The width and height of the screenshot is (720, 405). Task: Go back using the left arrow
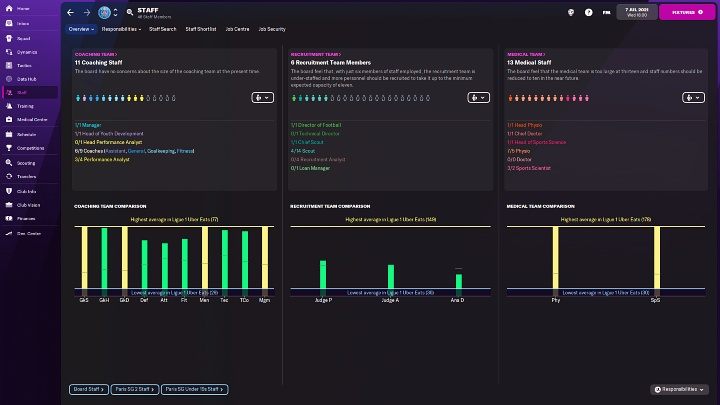pyautogui.click(x=70, y=13)
